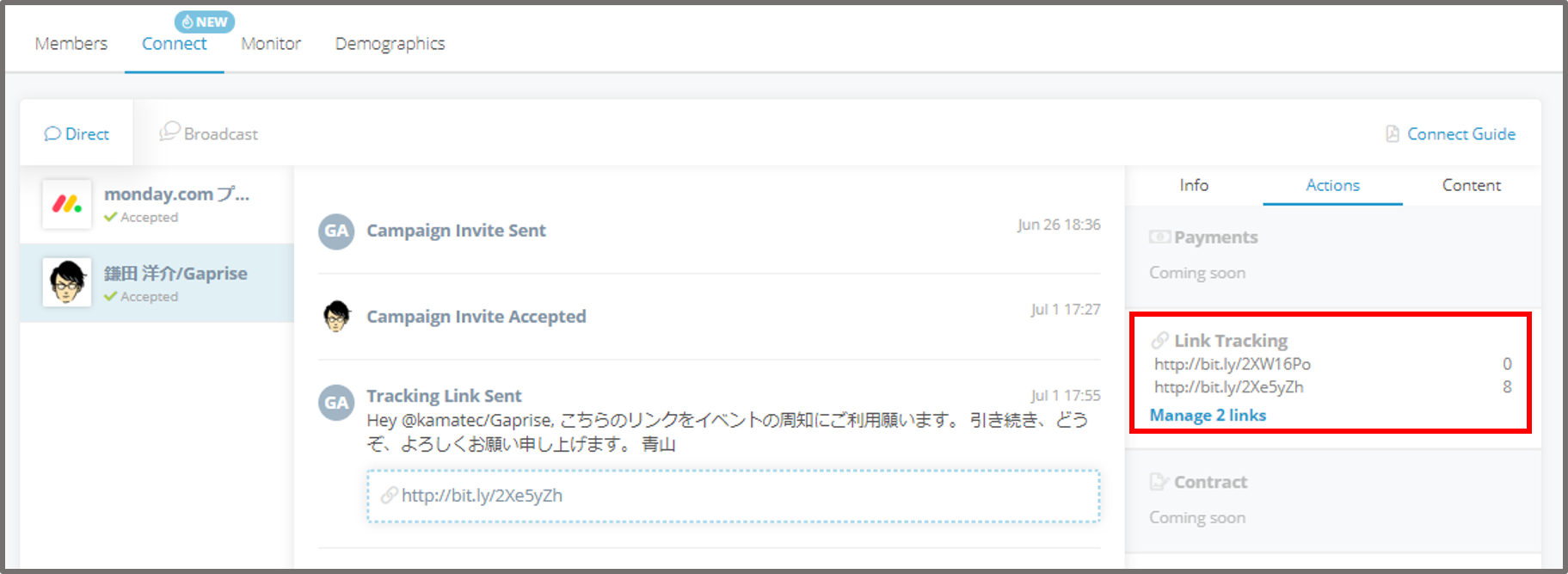Click the monday.com logo avatar
Screen dimensions: 1568x574
pyautogui.click(x=67, y=205)
